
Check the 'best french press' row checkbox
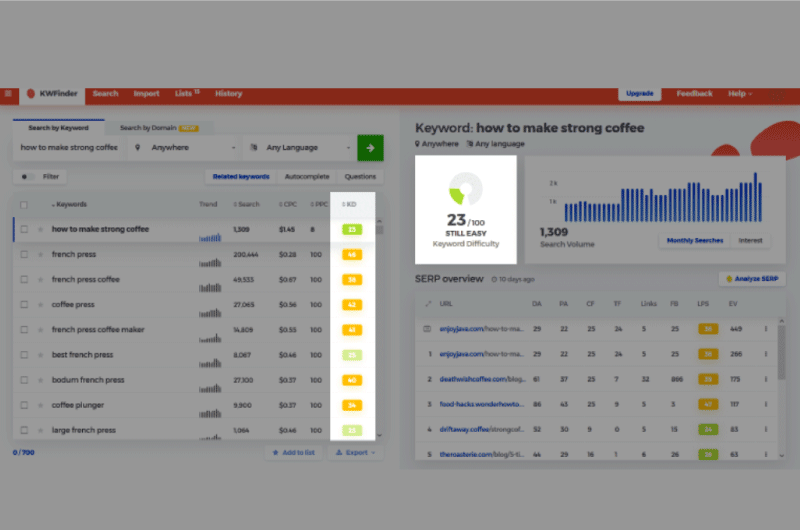(24, 355)
